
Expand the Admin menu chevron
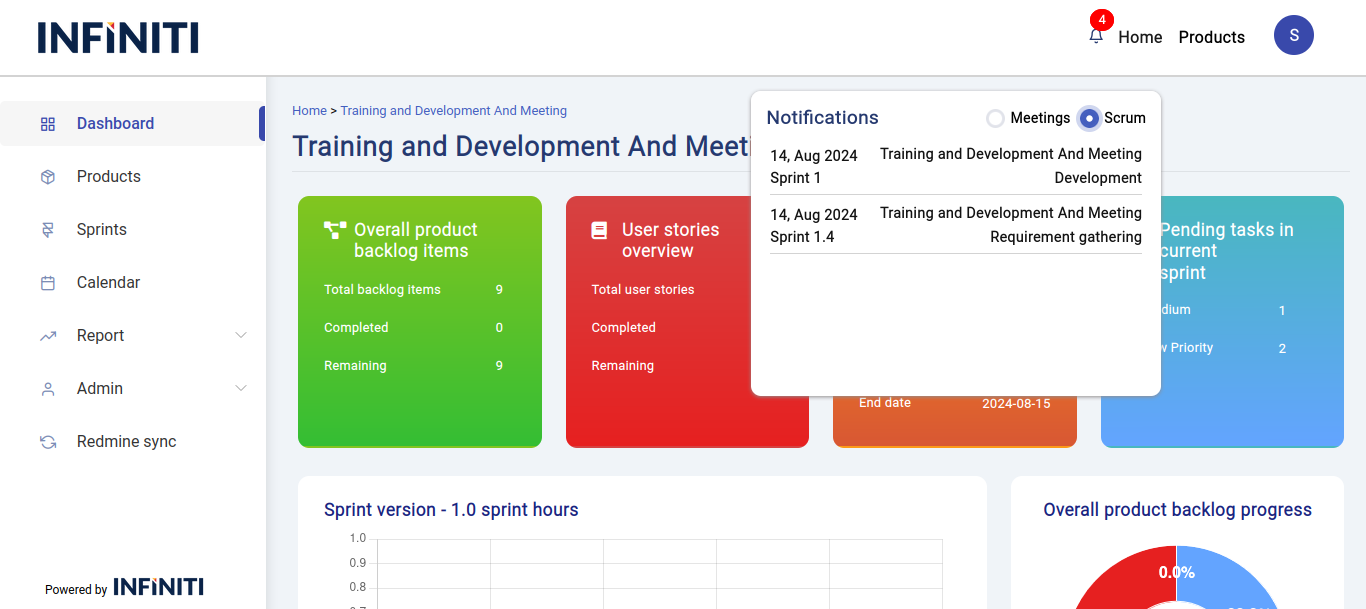[x=241, y=388]
